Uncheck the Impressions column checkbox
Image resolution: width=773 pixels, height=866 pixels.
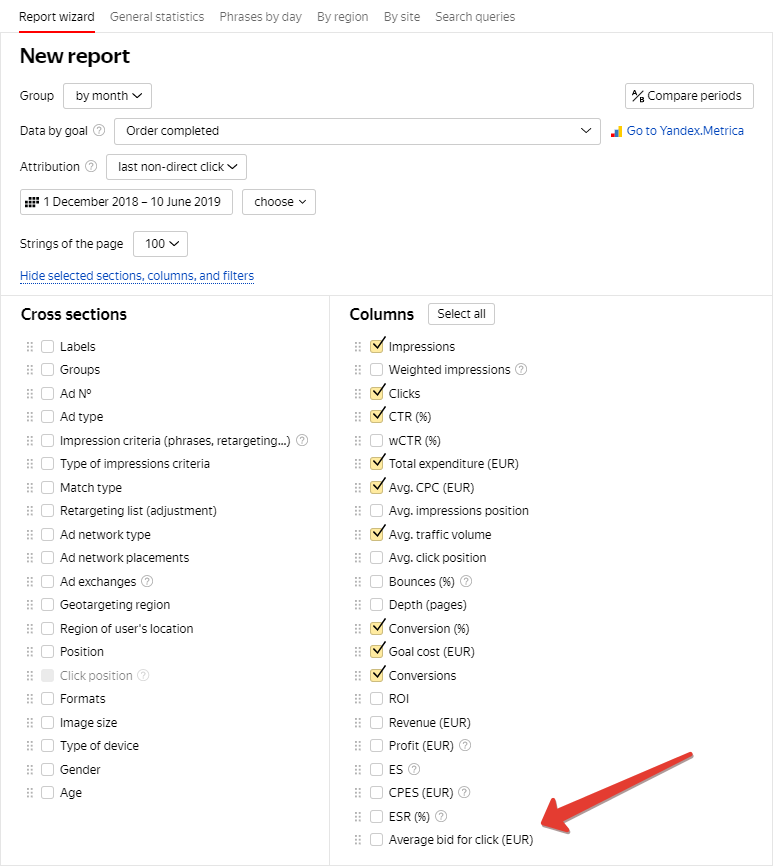[x=377, y=346]
